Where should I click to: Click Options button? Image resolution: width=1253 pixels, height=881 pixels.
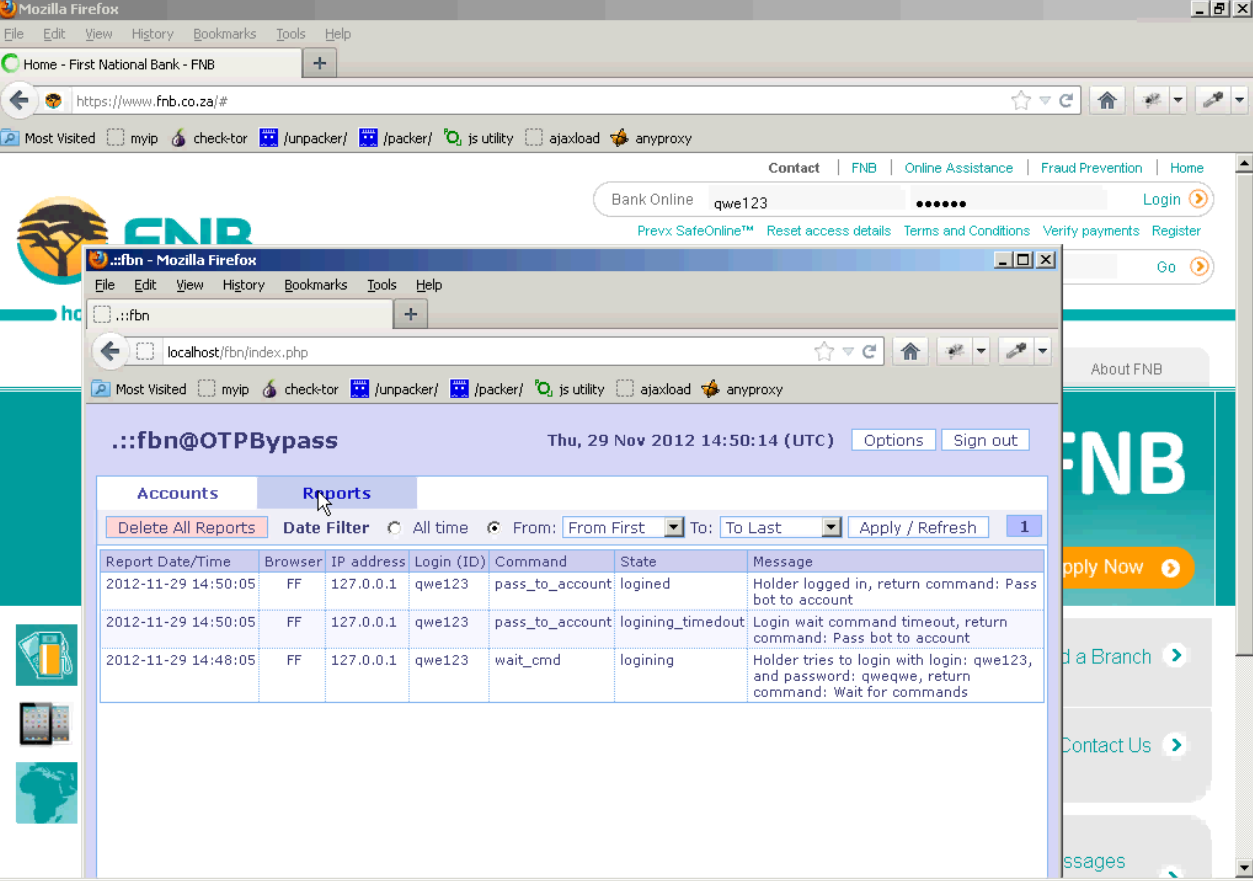[x=893, y=440]
